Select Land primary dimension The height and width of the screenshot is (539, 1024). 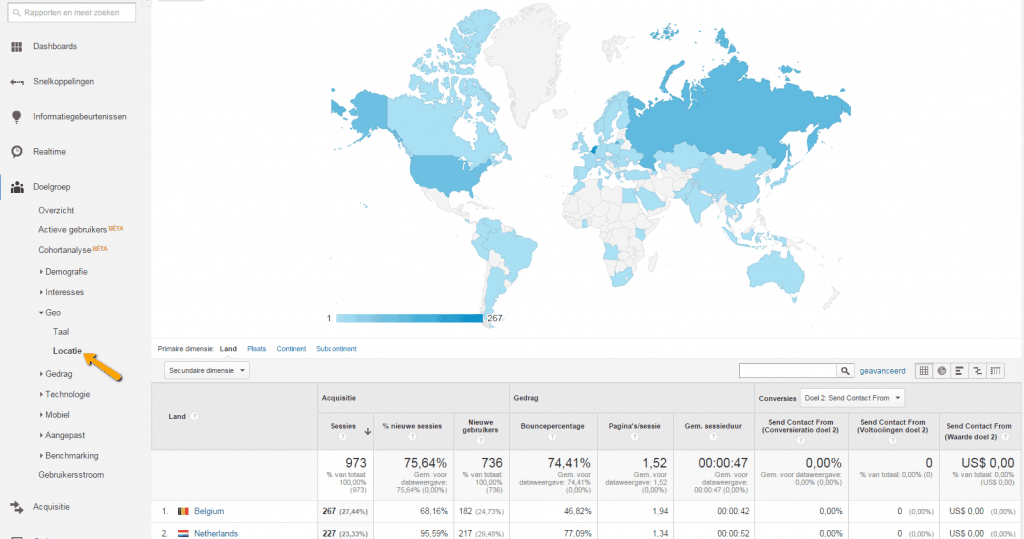228,349
